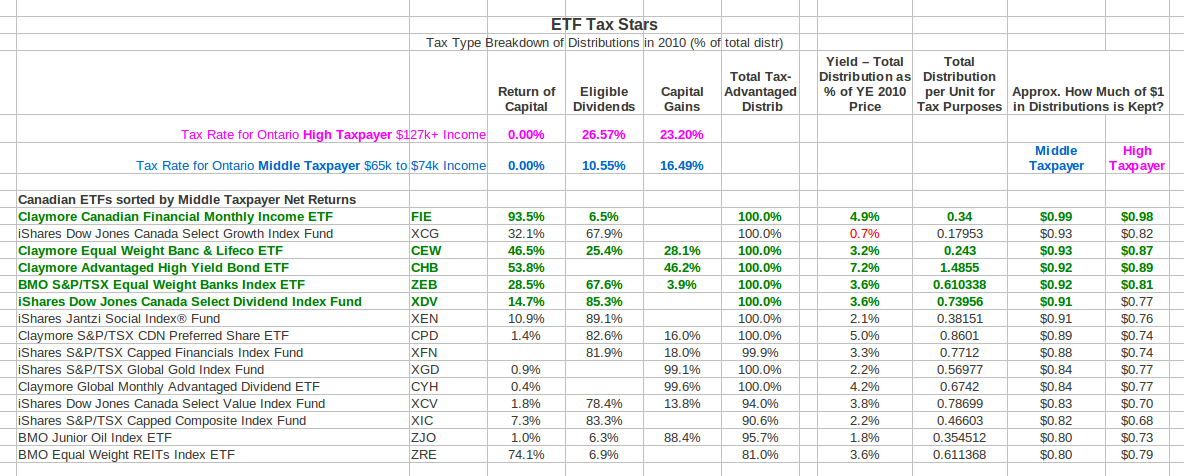Click the 88.4% capital gains cell

pos(682,437)
